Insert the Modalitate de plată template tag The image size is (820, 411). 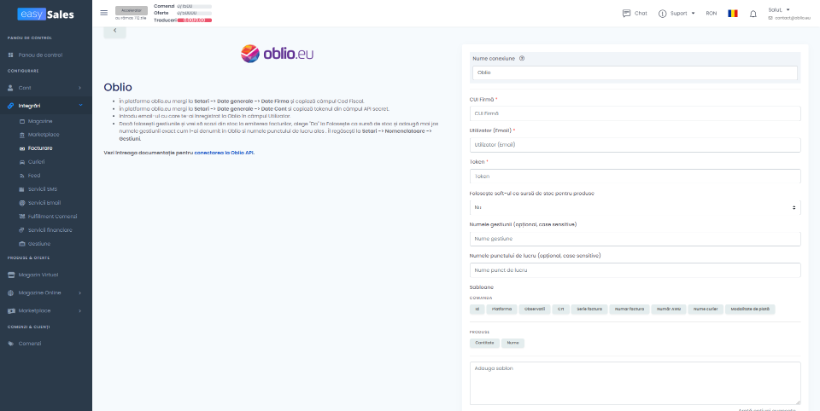tap(750, 310)
